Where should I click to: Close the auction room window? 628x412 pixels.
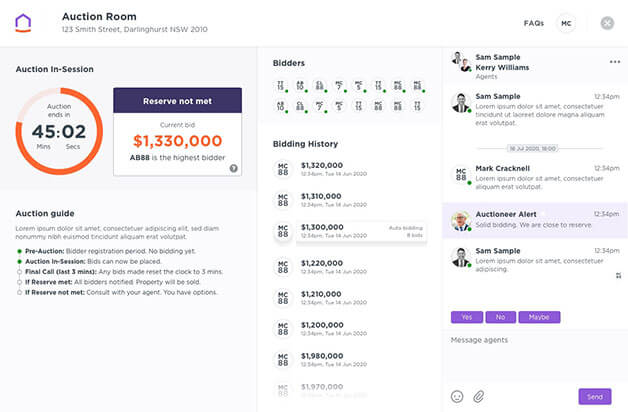pyautogui.click(x=607, y=23)
